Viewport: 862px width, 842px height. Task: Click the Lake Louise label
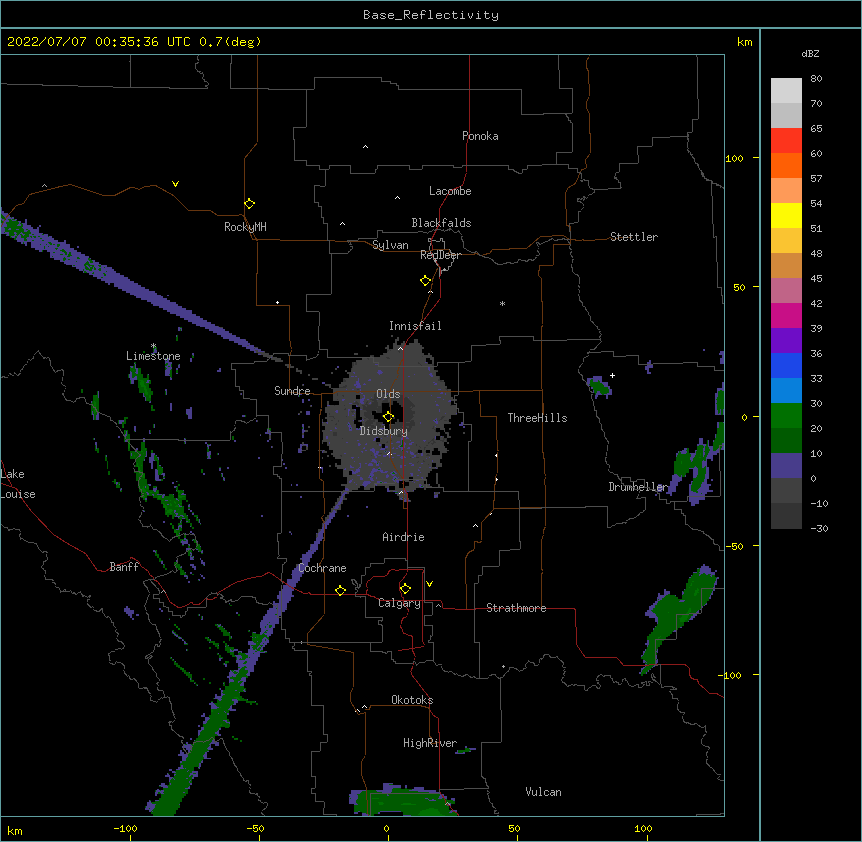(18, 484)
